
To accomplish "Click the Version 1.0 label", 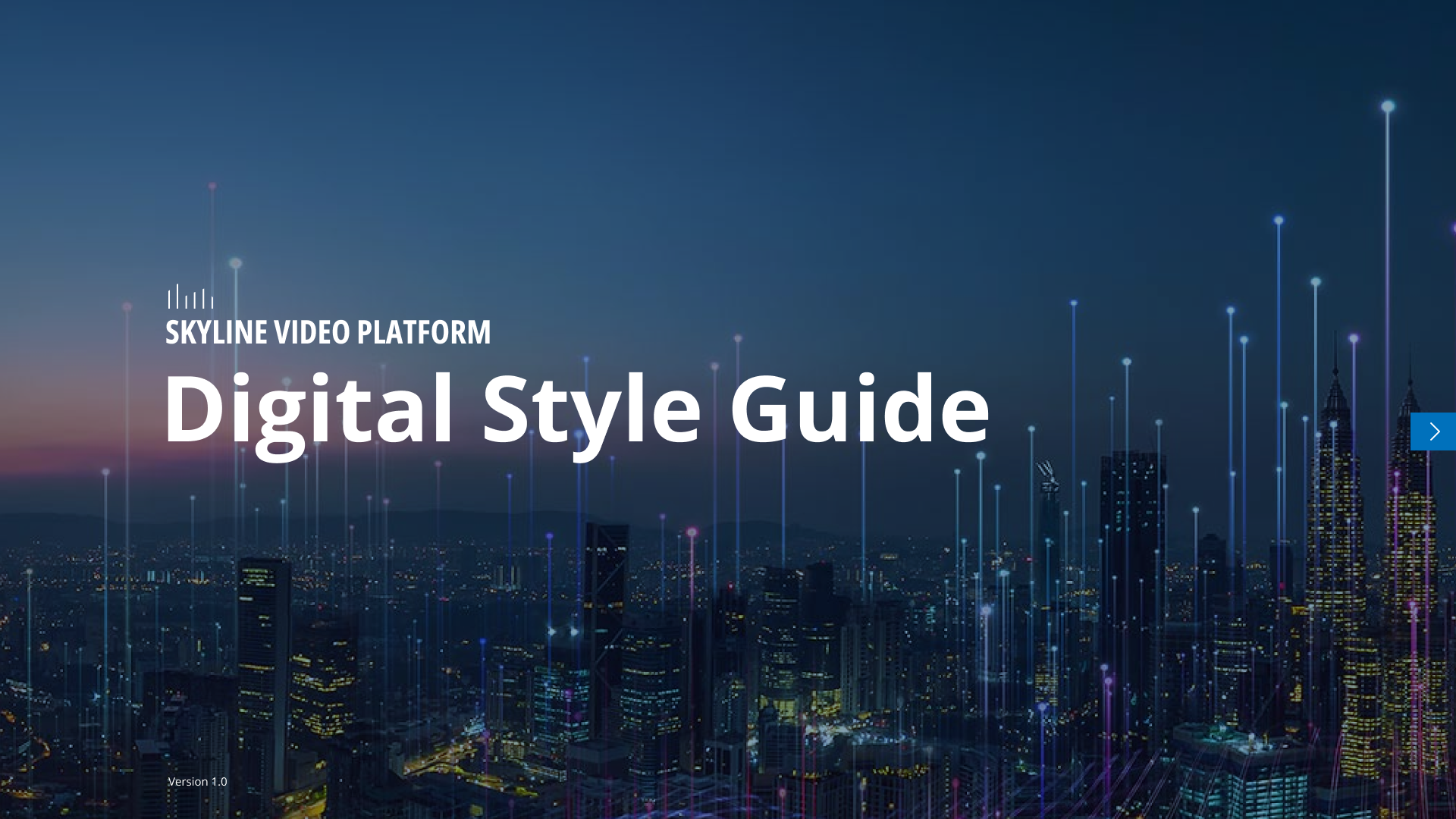I will pos(197,781).
